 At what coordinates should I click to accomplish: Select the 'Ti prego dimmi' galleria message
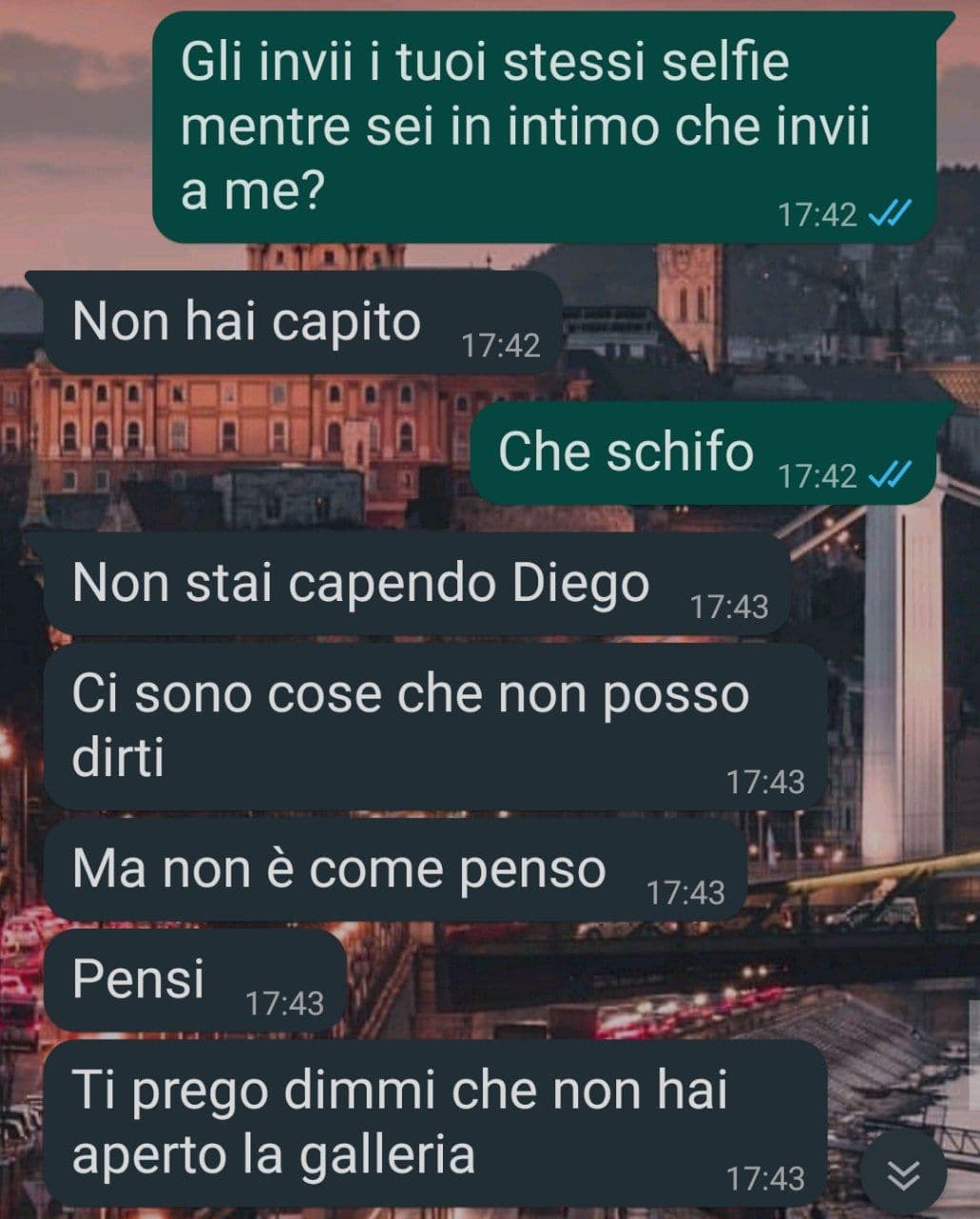coord(433,1123)
